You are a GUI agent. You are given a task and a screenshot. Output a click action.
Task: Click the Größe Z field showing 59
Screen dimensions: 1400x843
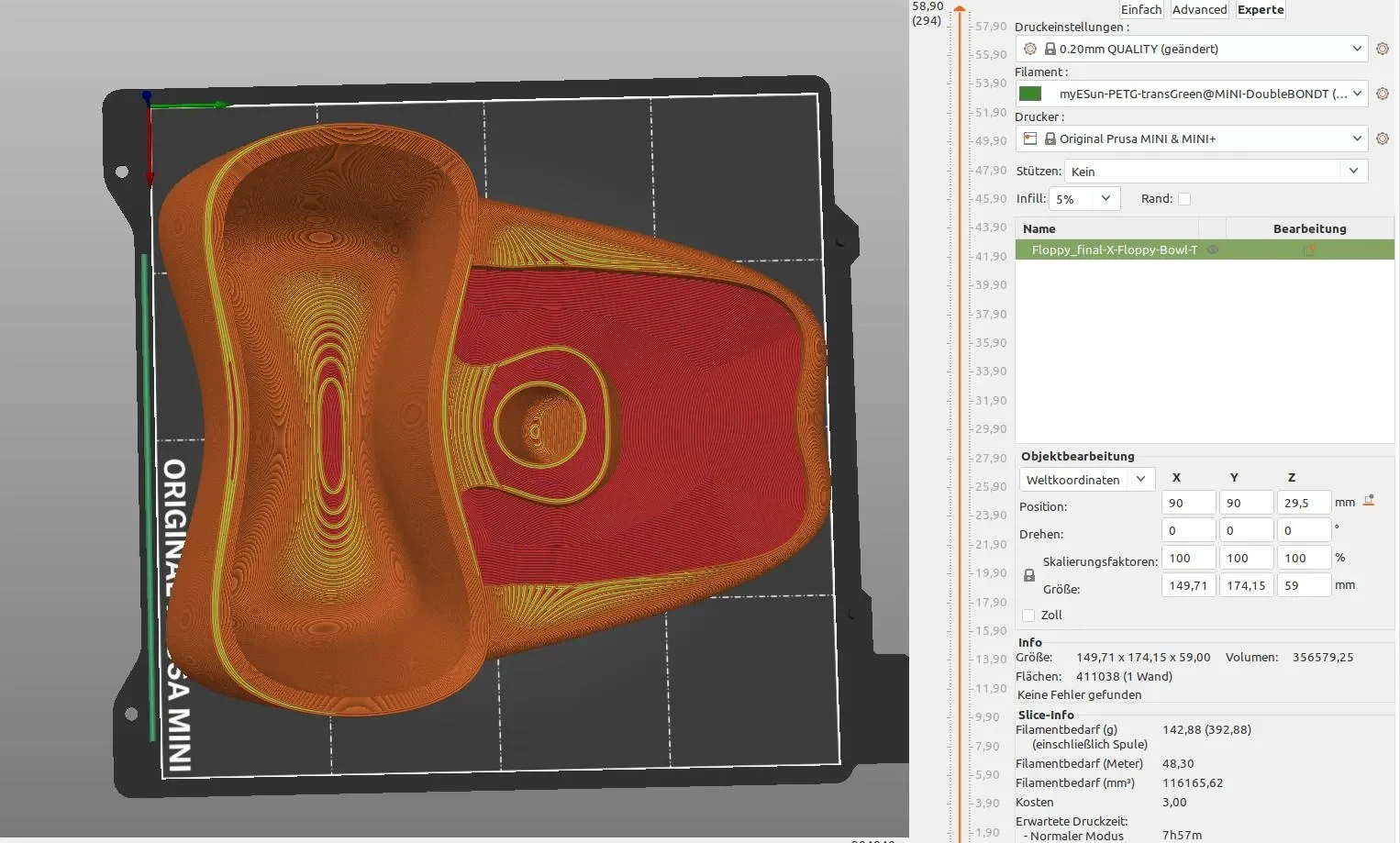point(1304,585)
